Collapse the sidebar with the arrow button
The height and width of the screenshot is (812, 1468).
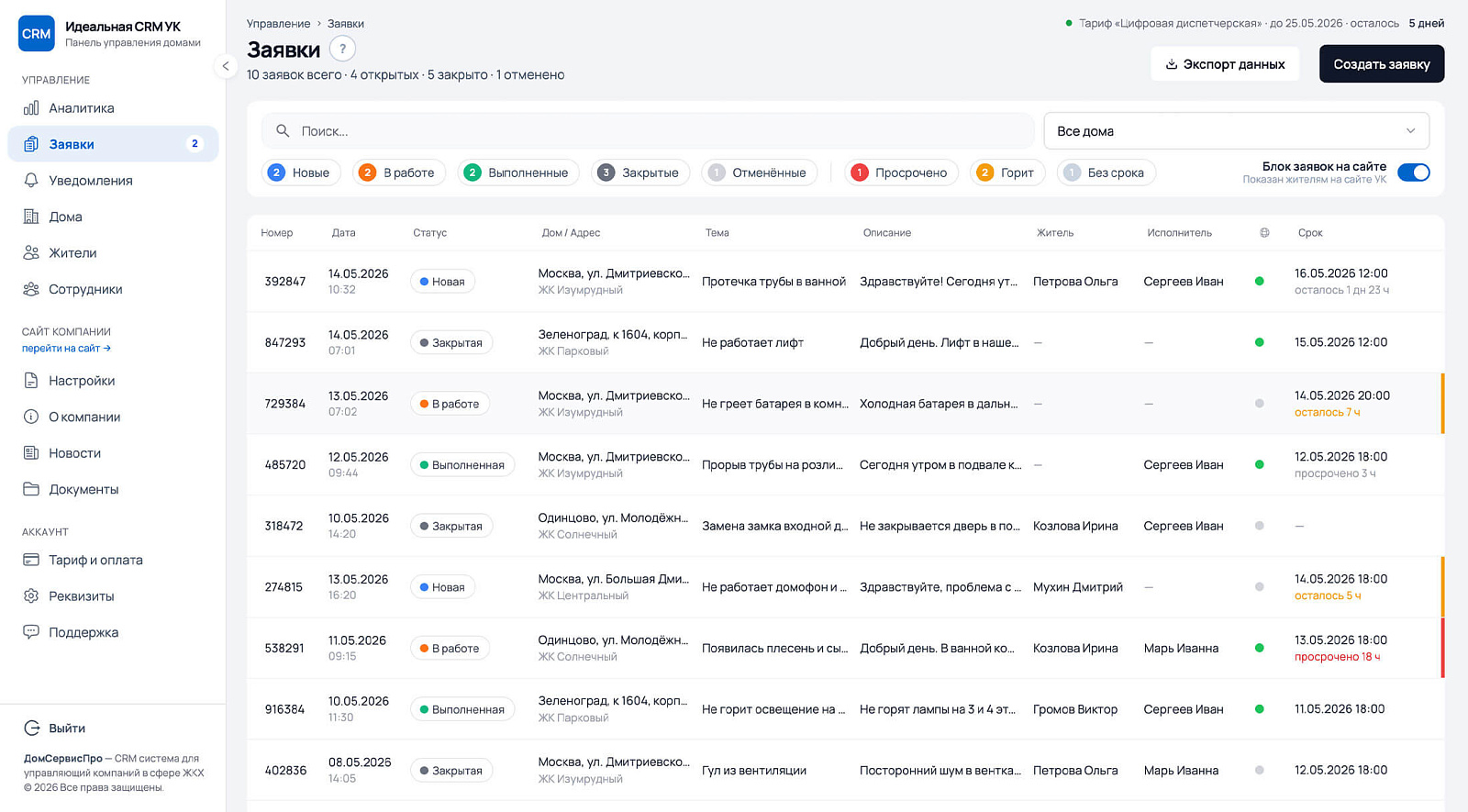click(x=226, y=66)
